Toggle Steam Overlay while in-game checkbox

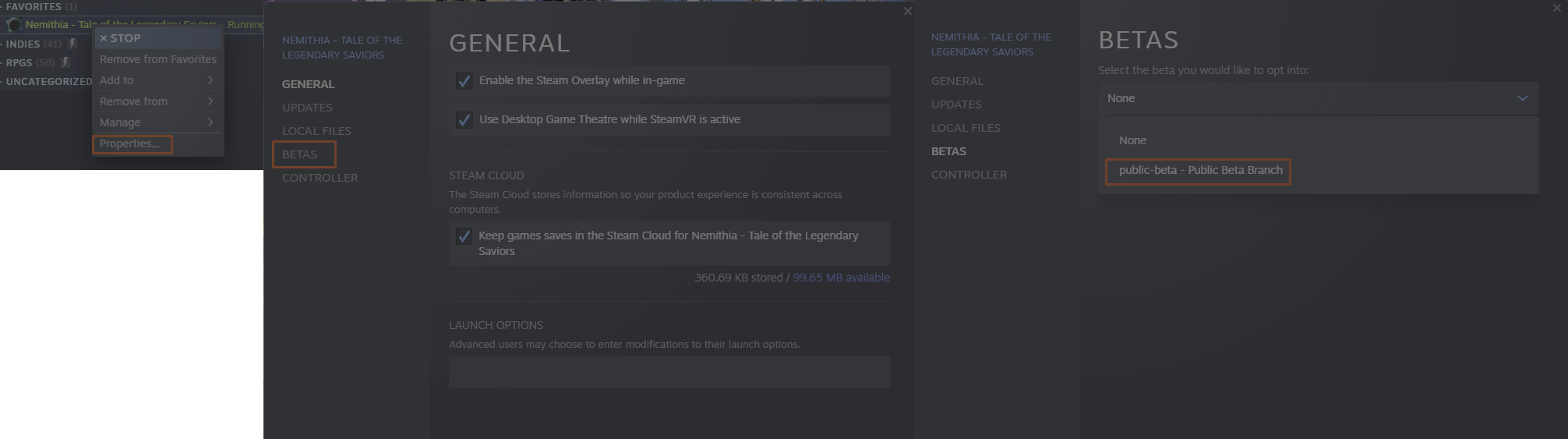pos(464,81)
